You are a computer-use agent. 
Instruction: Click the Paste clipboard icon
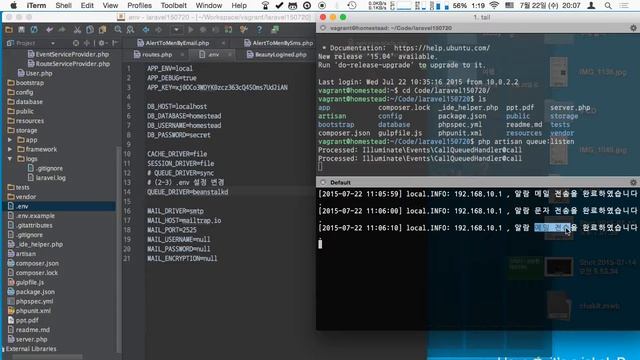tap(102, 29)
